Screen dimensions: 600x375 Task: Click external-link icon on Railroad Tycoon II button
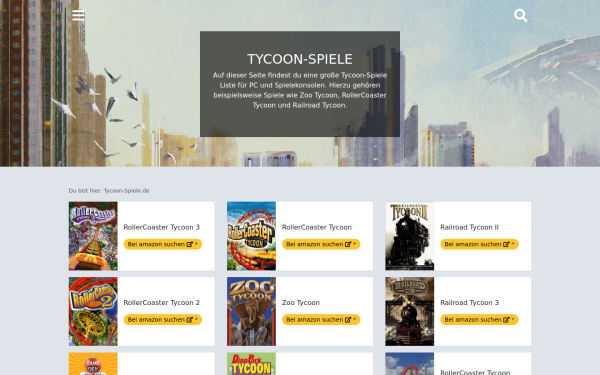pyautogui.click(x=506, y=244)
